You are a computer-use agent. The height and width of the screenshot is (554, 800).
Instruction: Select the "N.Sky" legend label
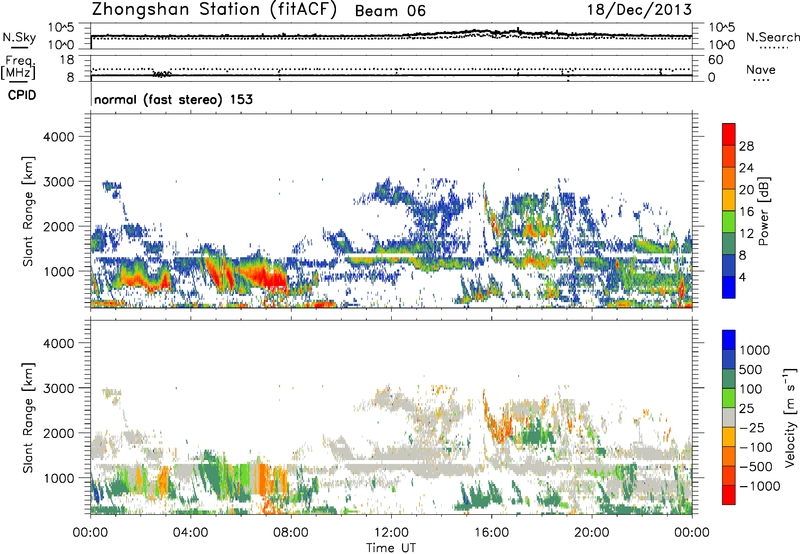click(x=19, y=37)
